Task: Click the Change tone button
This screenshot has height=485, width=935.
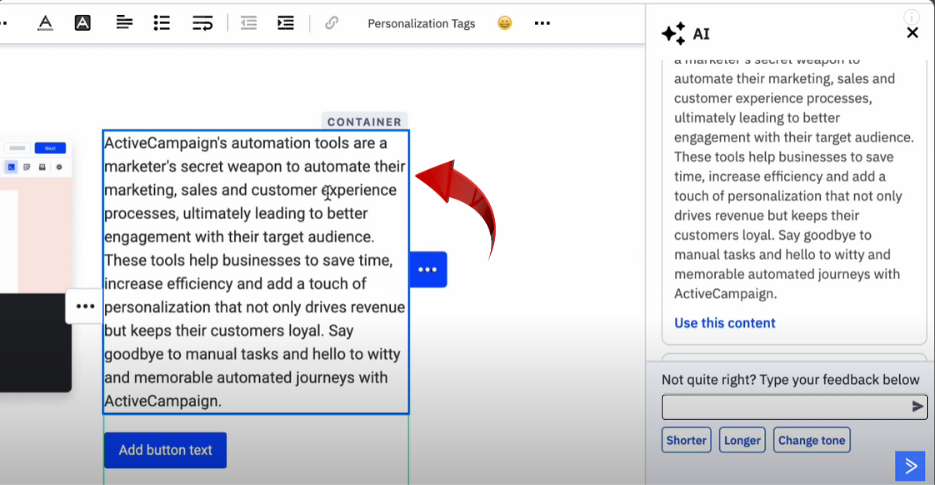Action: click(812, 440)
